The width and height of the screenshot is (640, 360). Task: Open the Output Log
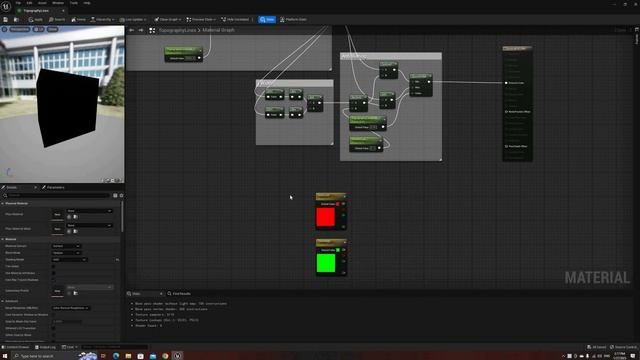[x=45, y=347]
